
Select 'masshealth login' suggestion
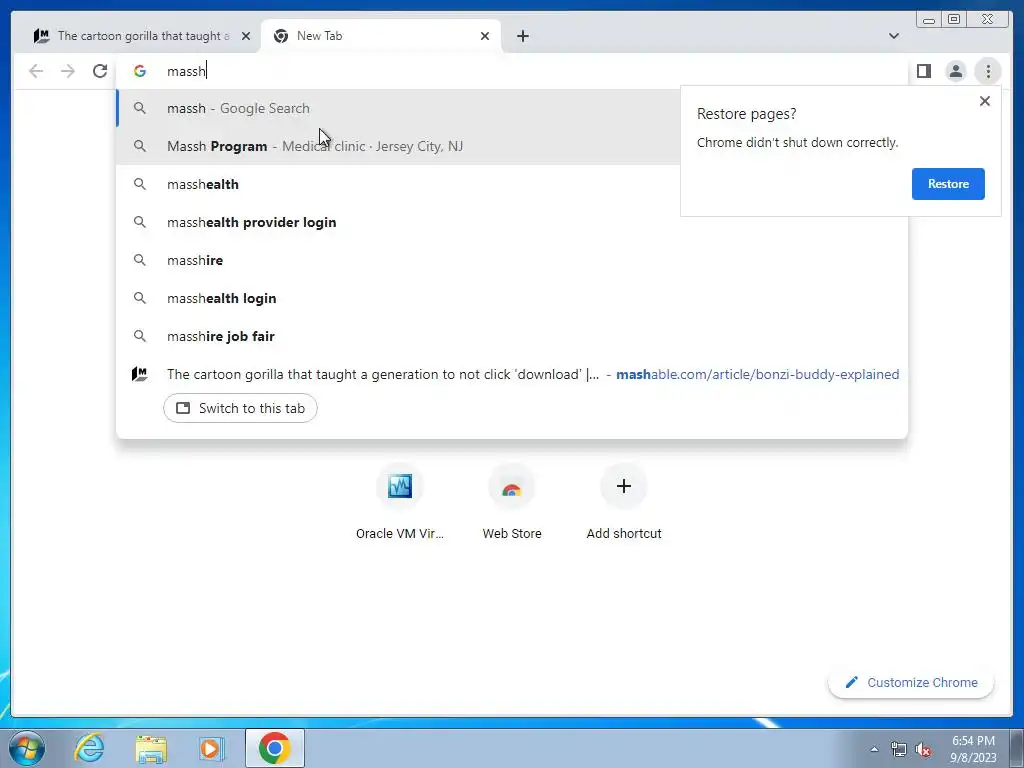512,298
